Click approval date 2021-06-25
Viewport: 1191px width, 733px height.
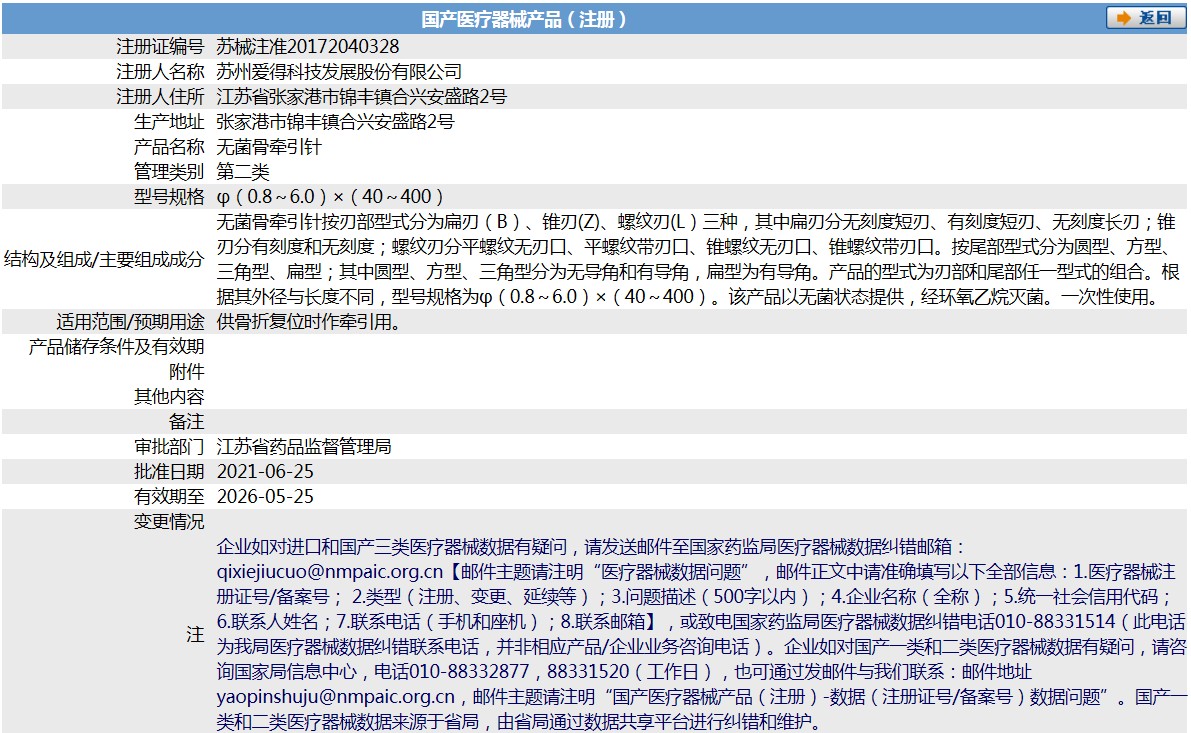pyautogui.click(x=265, y=472)
